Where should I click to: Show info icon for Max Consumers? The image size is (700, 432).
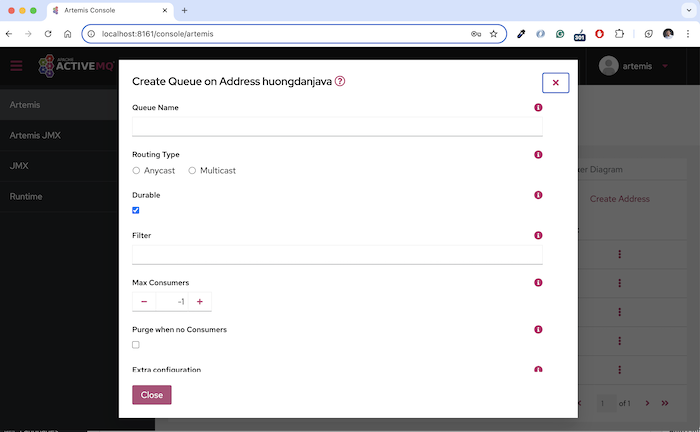click(538, 282)
